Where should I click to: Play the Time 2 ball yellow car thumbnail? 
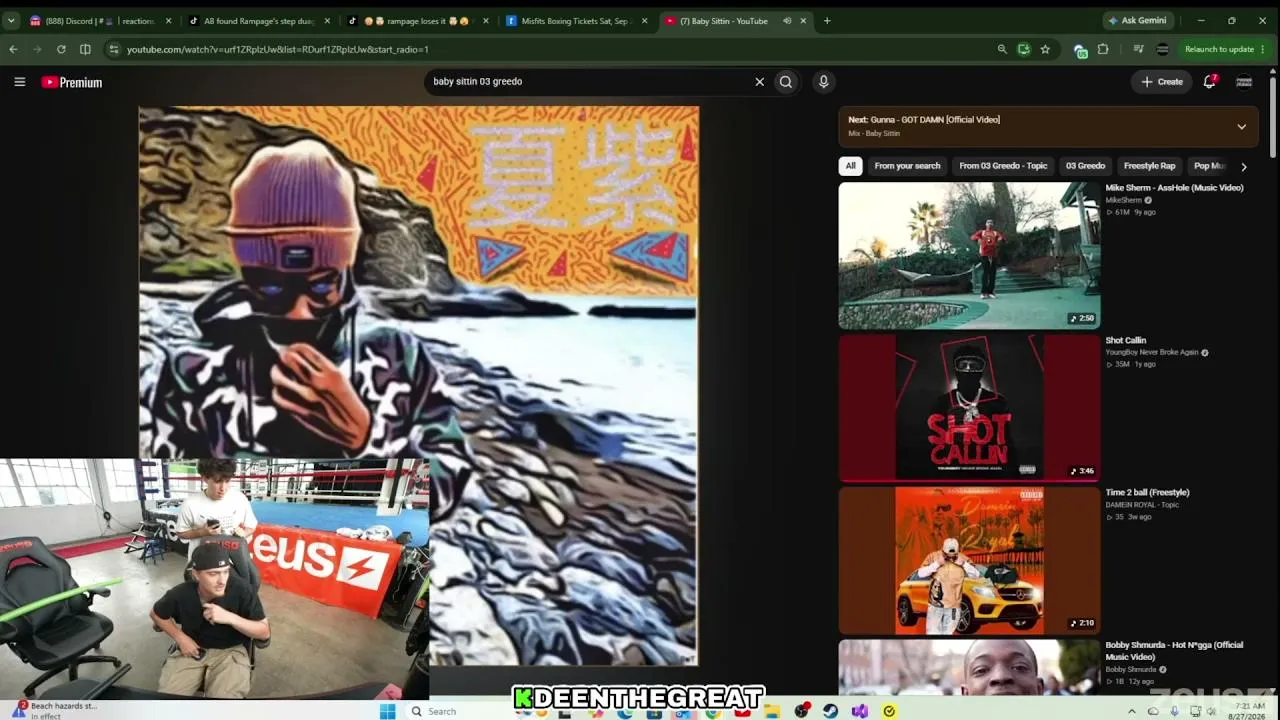click(x=969, y=560)
